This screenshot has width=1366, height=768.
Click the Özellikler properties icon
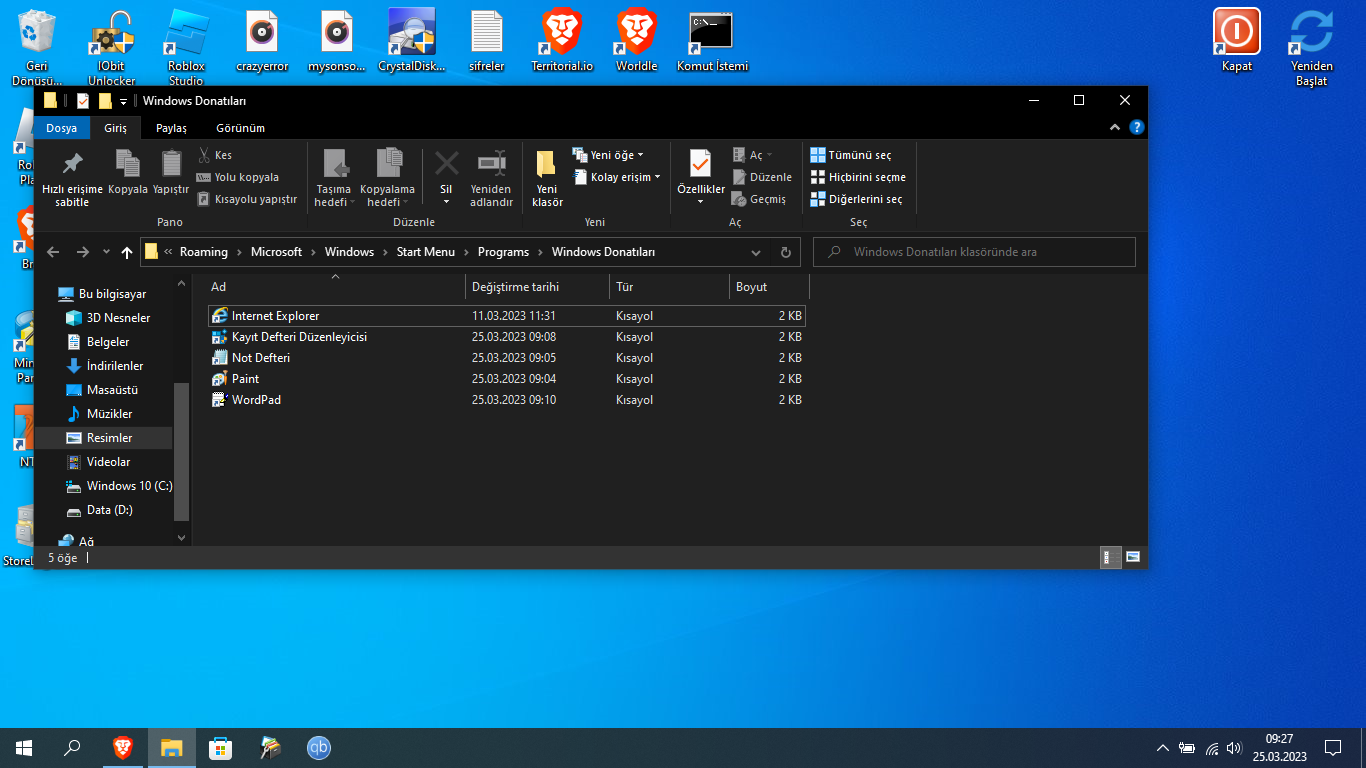(x=700, y=164)
